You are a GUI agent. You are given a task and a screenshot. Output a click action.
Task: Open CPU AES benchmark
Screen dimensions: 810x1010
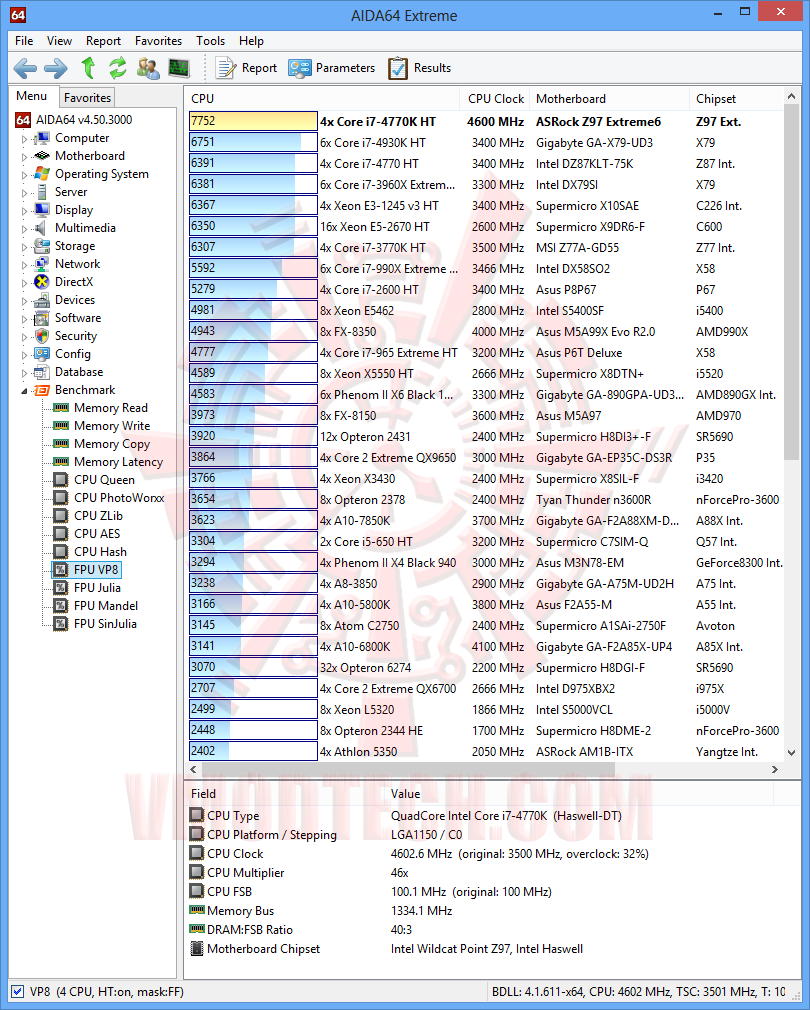[x=97, y=534]
